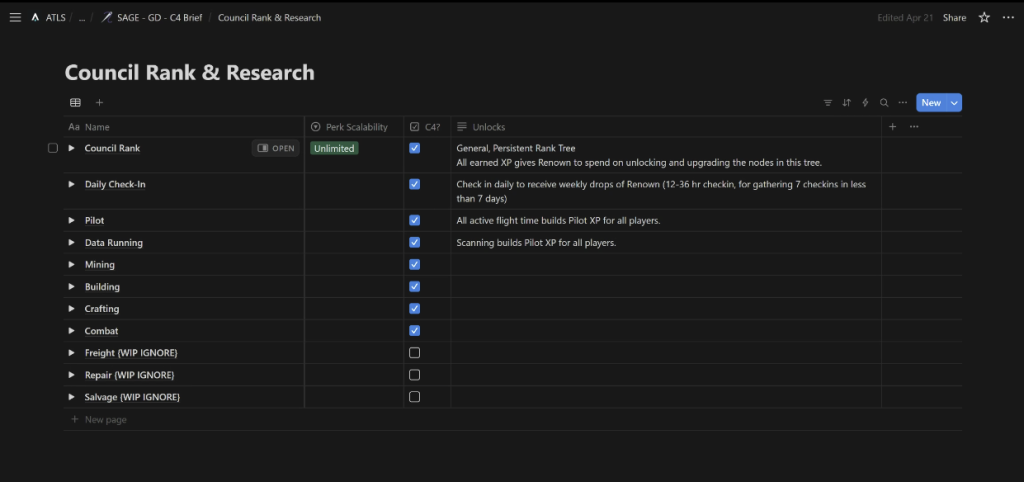
Task: Favorite this page with star icon
Action: pos(984,18)
